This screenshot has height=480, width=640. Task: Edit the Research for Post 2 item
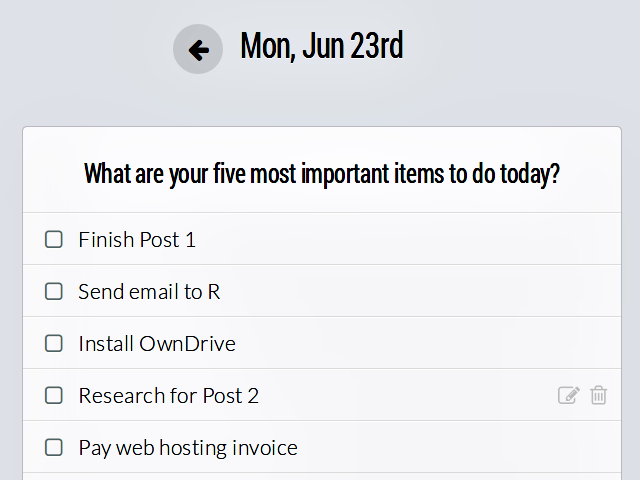[568, 395]
